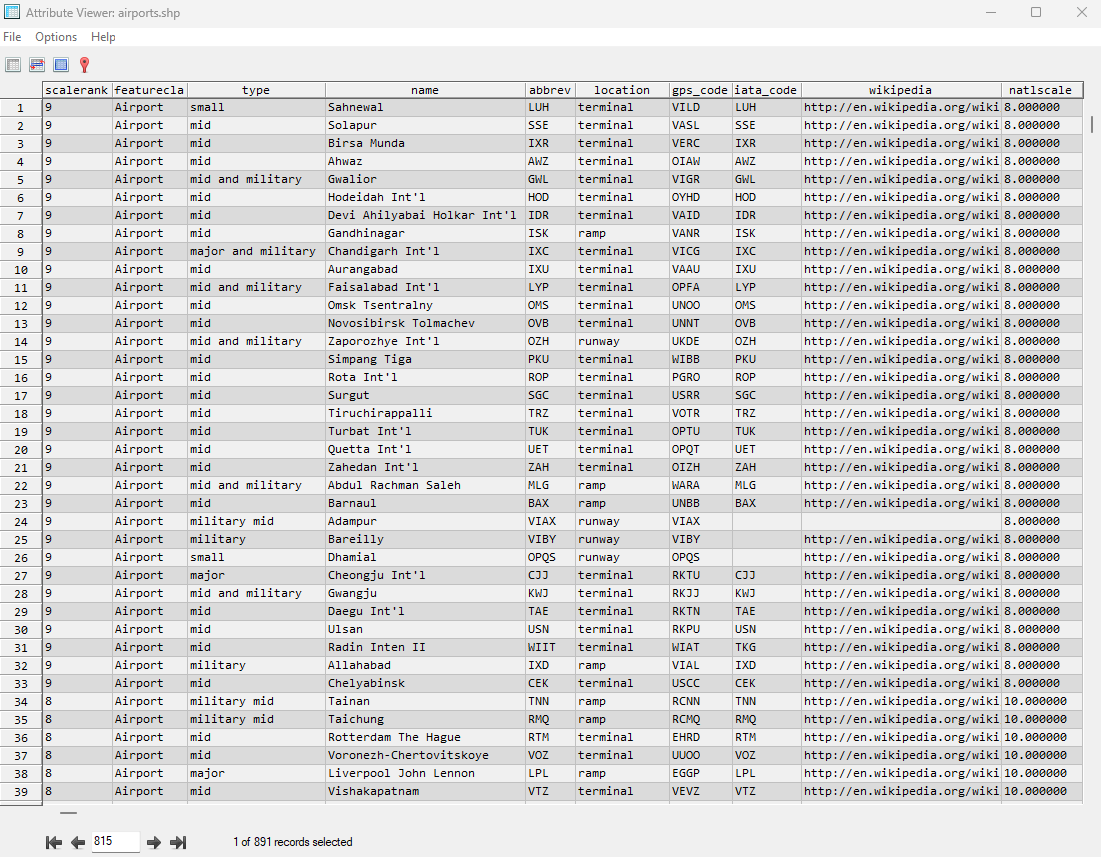
Task: Open the File menu
Action: click(x=12, y=37)
